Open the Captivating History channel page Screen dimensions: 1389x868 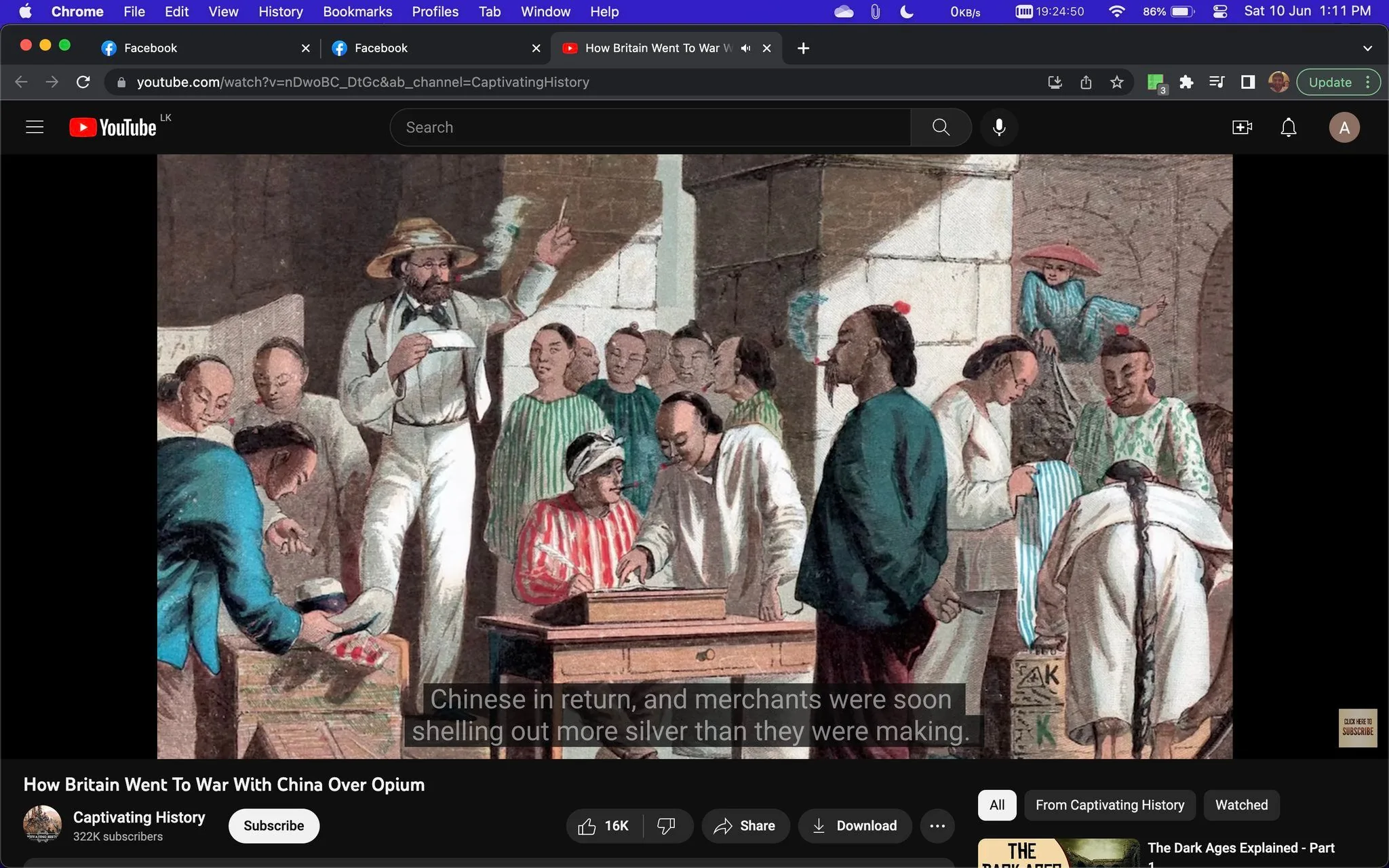point(139,817)
